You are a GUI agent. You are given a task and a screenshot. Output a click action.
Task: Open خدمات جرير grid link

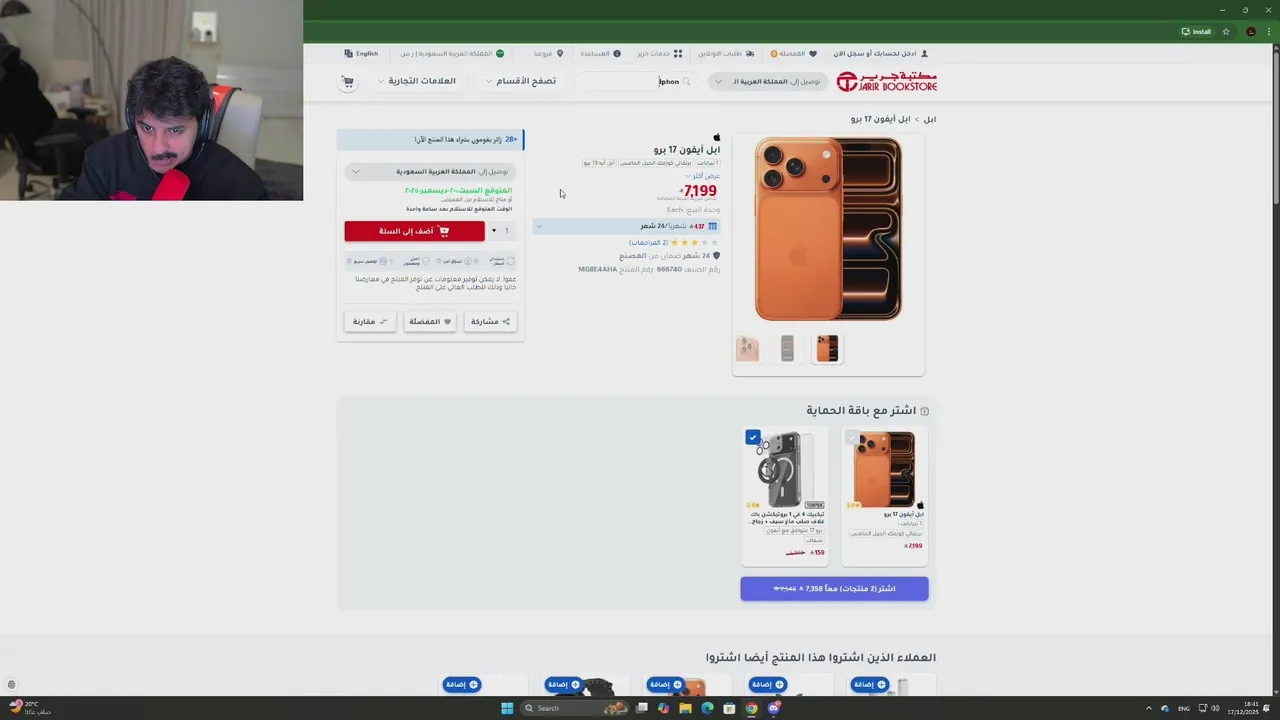(x=660, y=53)
